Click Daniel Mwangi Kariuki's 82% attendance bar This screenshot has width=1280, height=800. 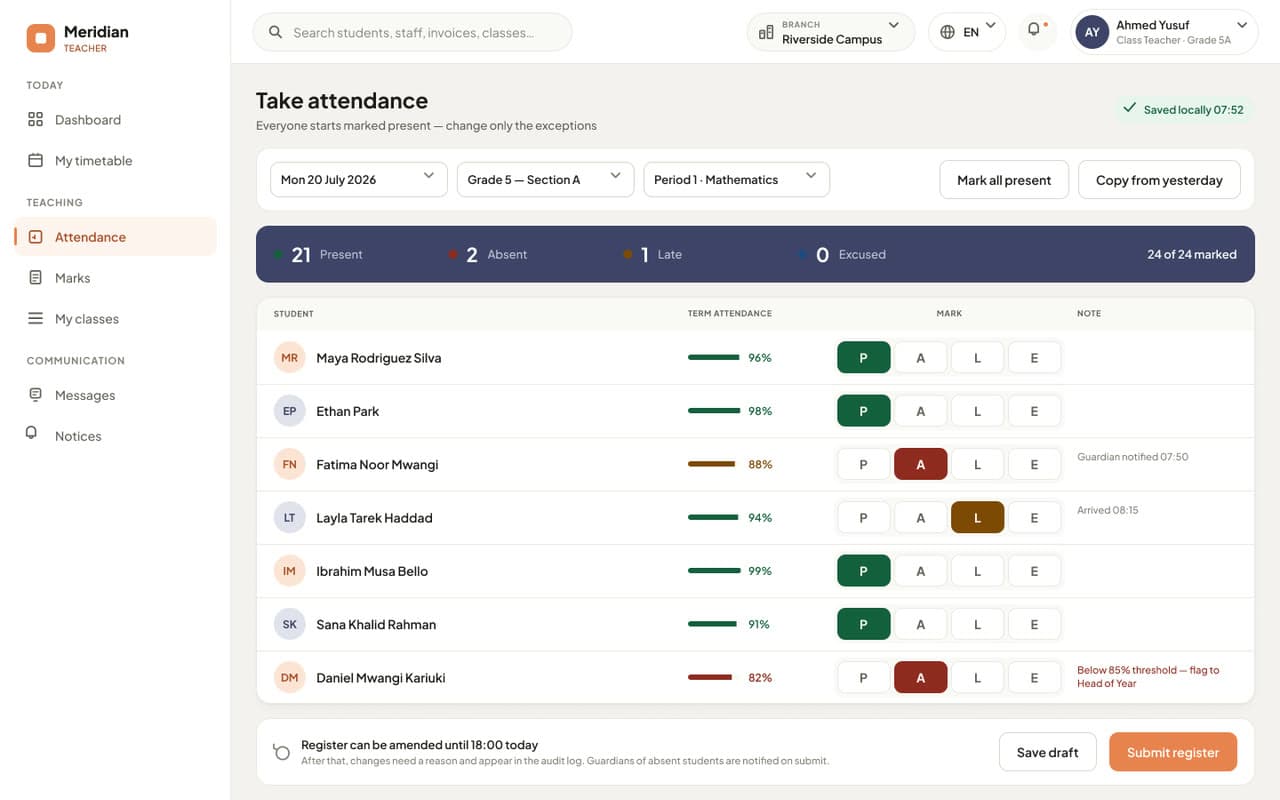[712, 678]
